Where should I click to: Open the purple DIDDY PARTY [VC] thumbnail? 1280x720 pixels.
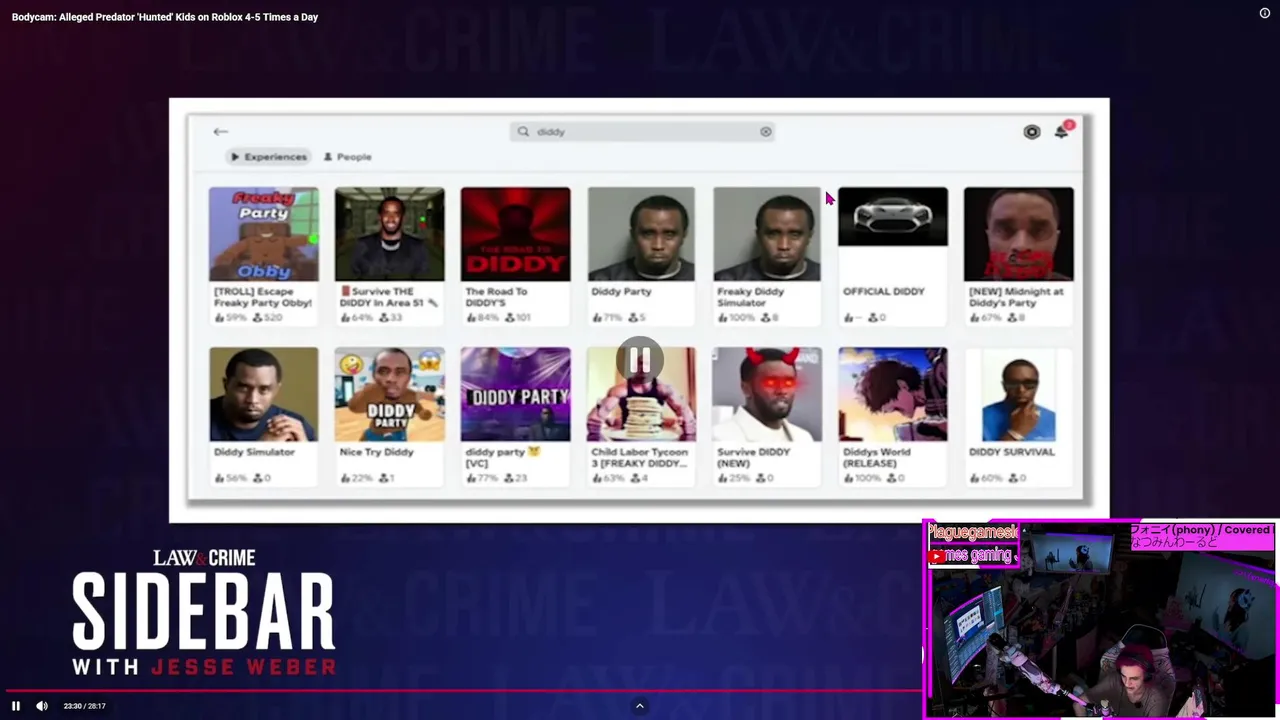click(516, 394)
